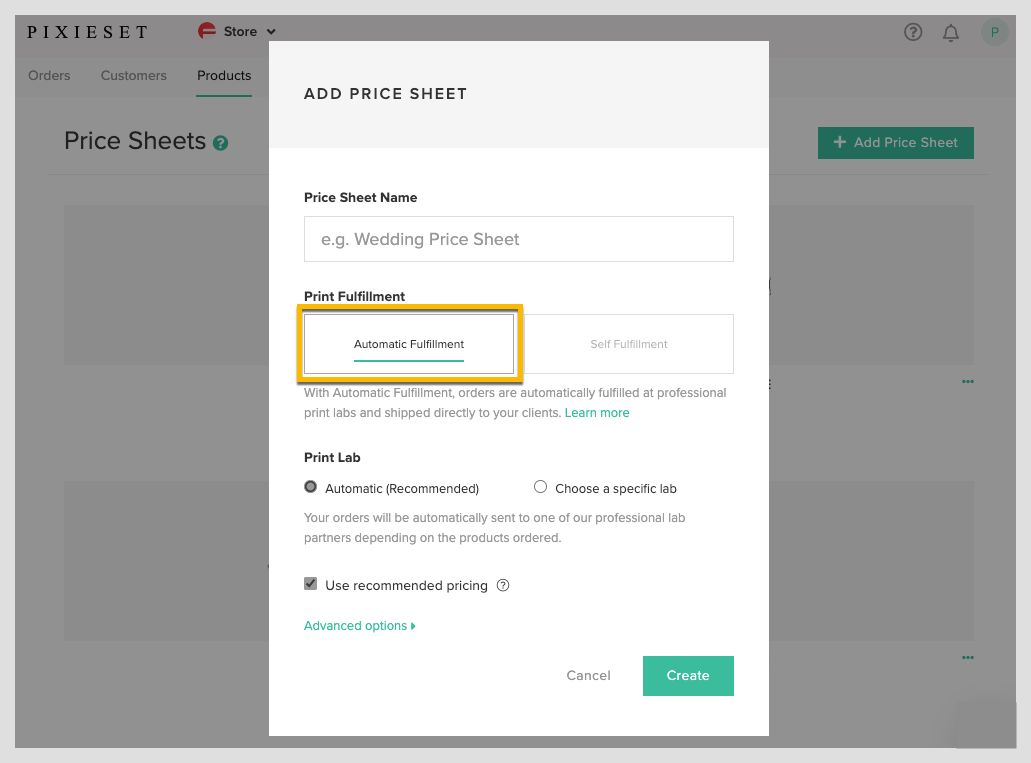The height and width of the screenshot is (763, 1031).
Task: Select Choose a specific lab option
Action: pyautogui.click(x=541, y=487)
